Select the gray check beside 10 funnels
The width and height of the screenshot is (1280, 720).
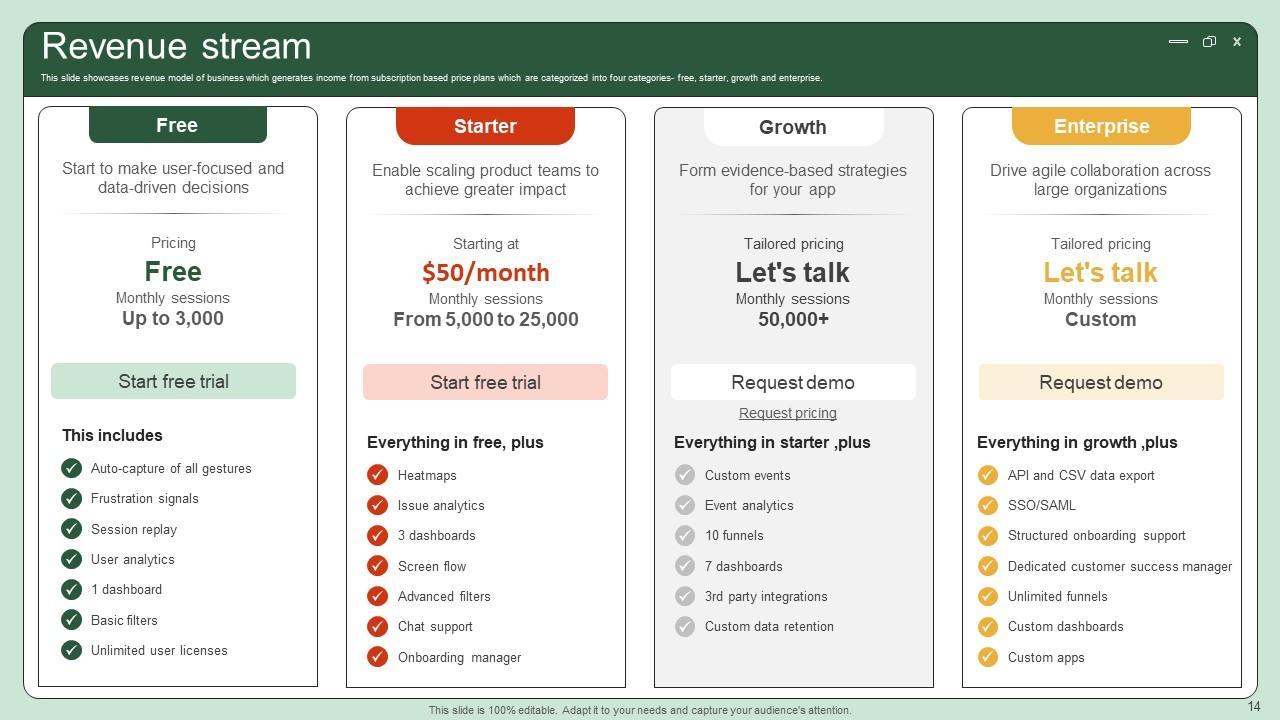685,535
